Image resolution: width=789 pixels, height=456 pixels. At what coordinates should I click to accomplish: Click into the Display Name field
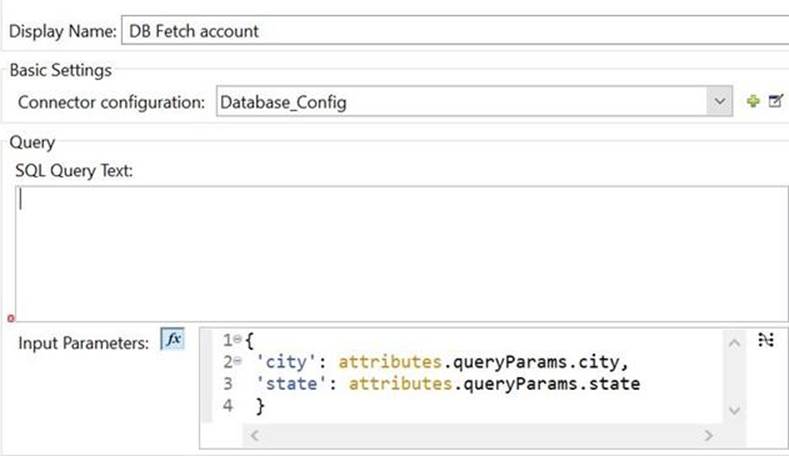(x=450, y=31)
